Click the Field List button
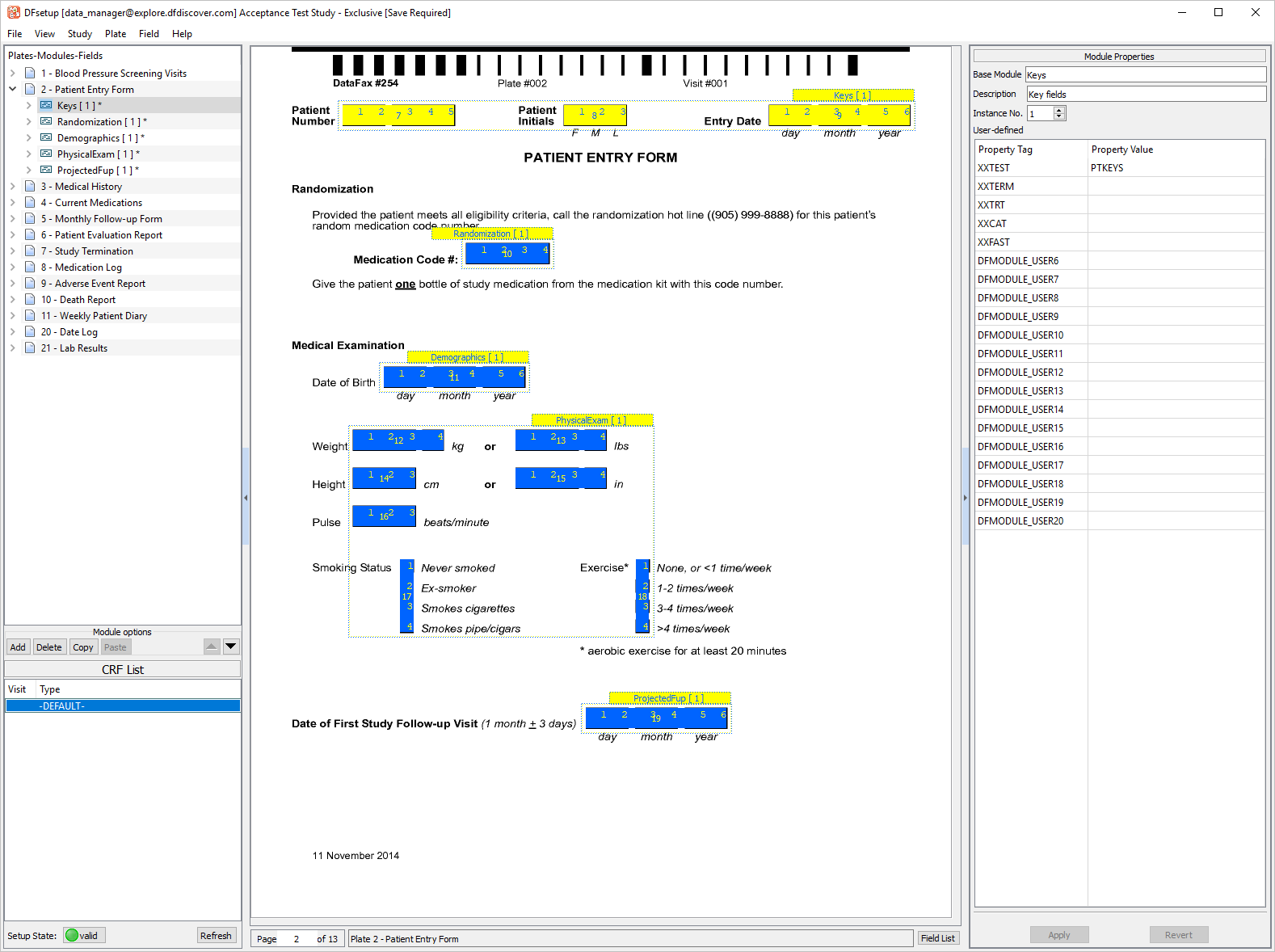Viewport: 1275px width, 952px height. coord(937,938)
